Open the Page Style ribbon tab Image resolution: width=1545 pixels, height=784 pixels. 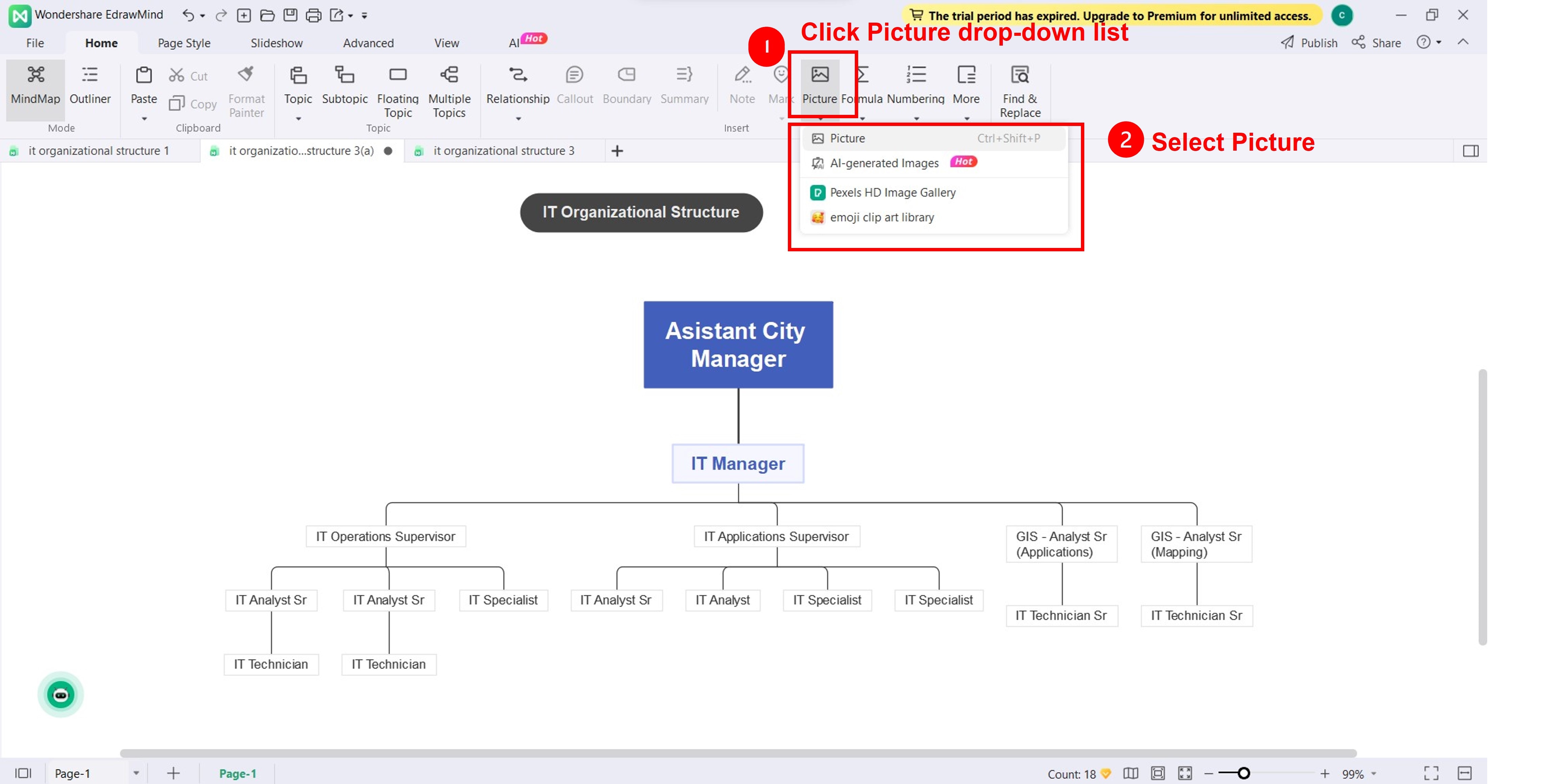(184, 43)
